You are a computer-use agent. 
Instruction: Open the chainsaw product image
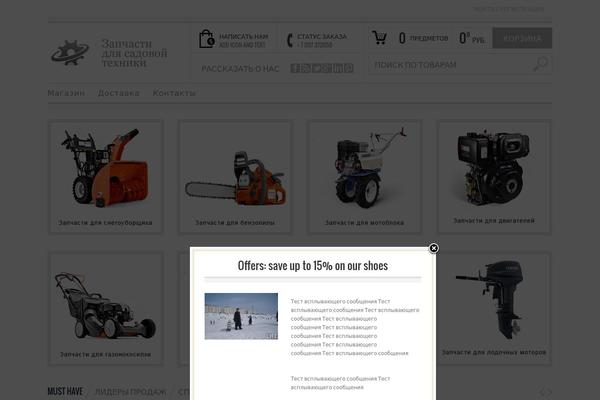pos(235,178)
